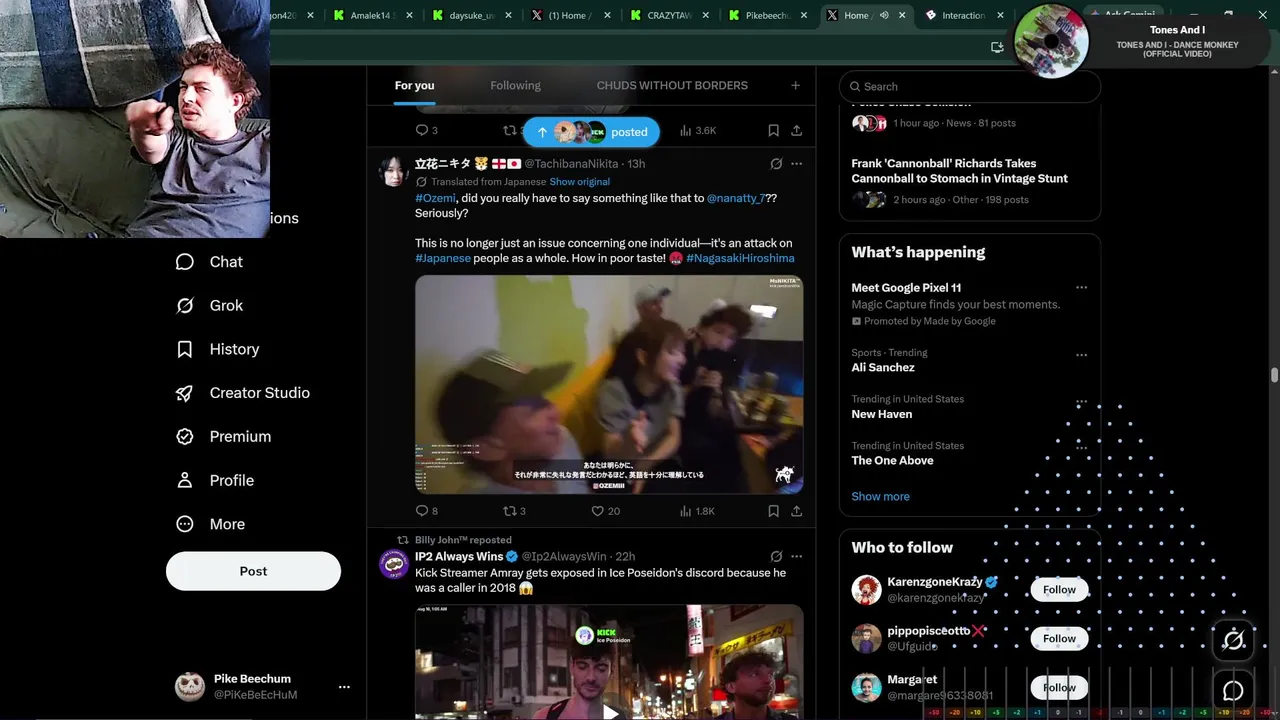Close the Pikebeechum browser tab
This screenshot has height=720, width=1280.
(x=804, y=15)
